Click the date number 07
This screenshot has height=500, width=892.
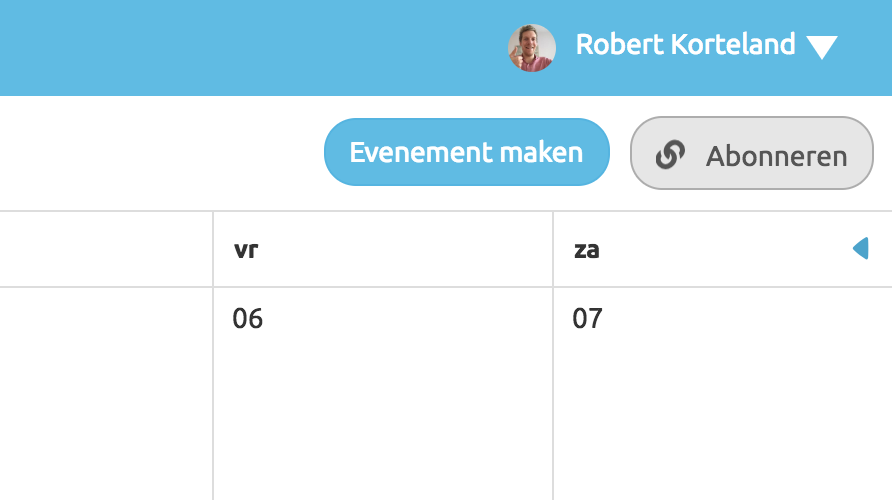[587, 319]
